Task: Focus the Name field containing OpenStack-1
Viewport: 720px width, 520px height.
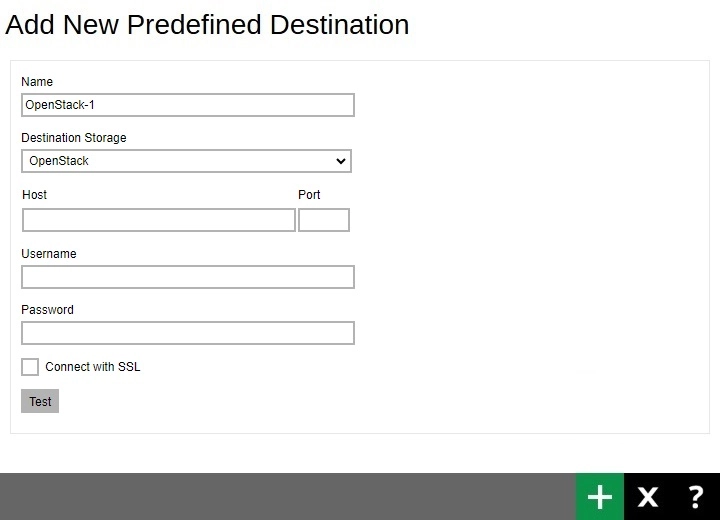Action: pyautogui.click(x=188, y=105)
